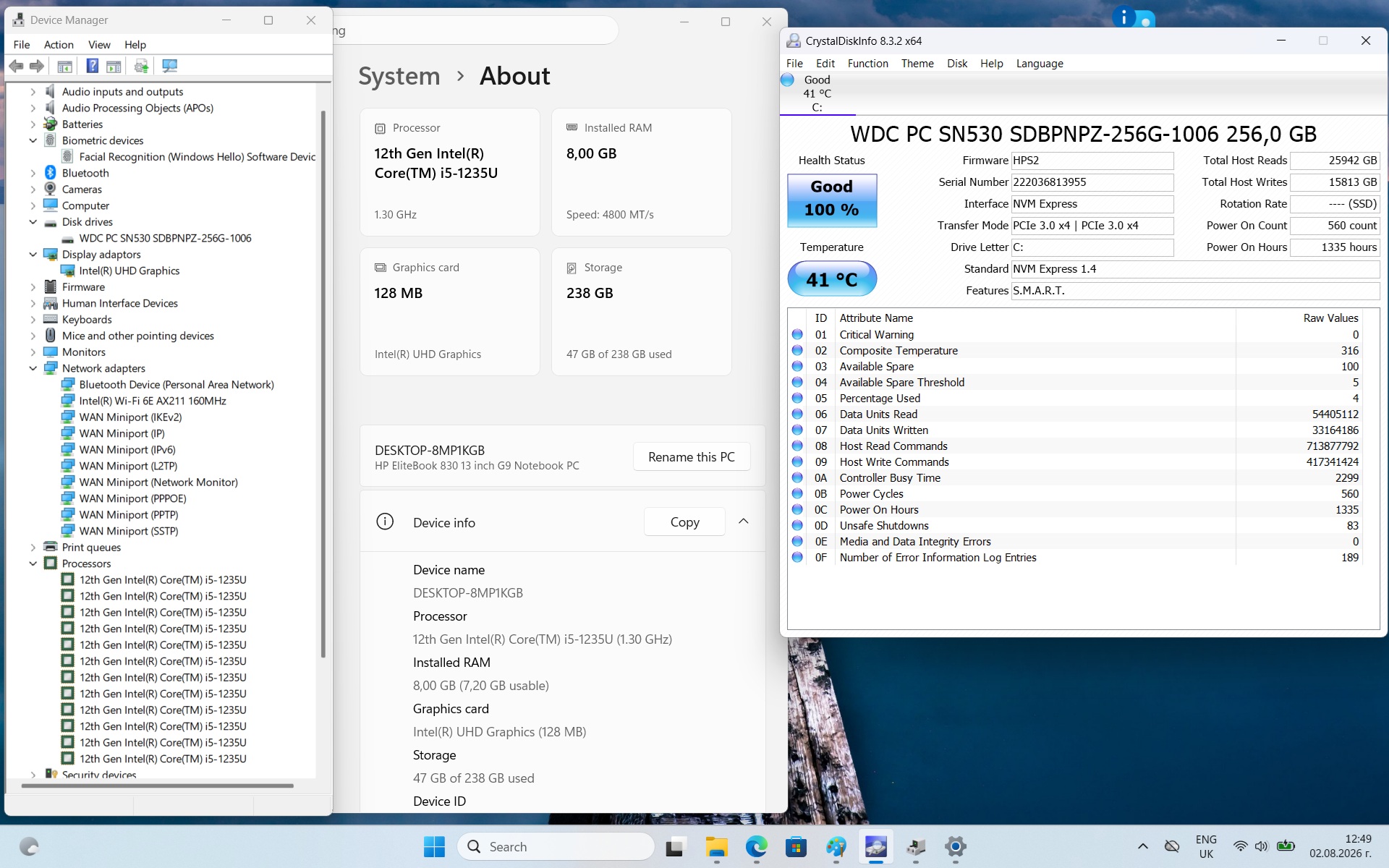Viewport: 1389px width, 868px height.
Task: Collapse the Processors node
Action: pyautogui.click(x=33, y=563)
